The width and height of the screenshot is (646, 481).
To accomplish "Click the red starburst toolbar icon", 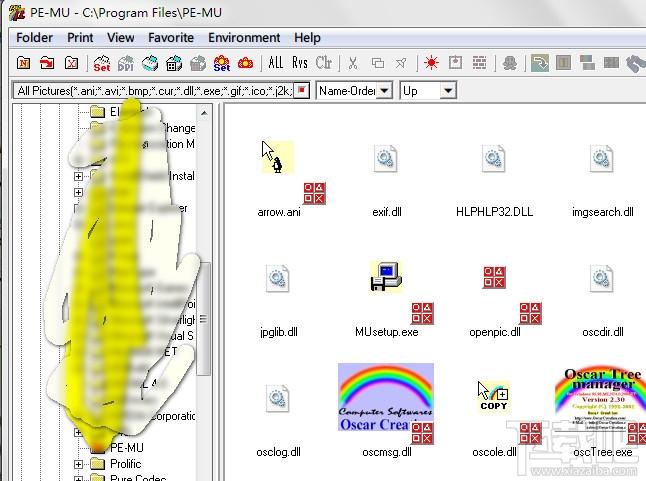I will click(431, 63).
